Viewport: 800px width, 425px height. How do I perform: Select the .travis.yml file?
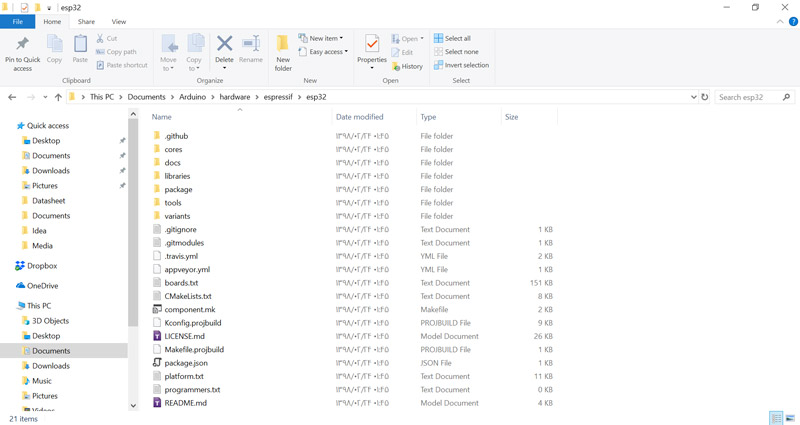point(181,256)
